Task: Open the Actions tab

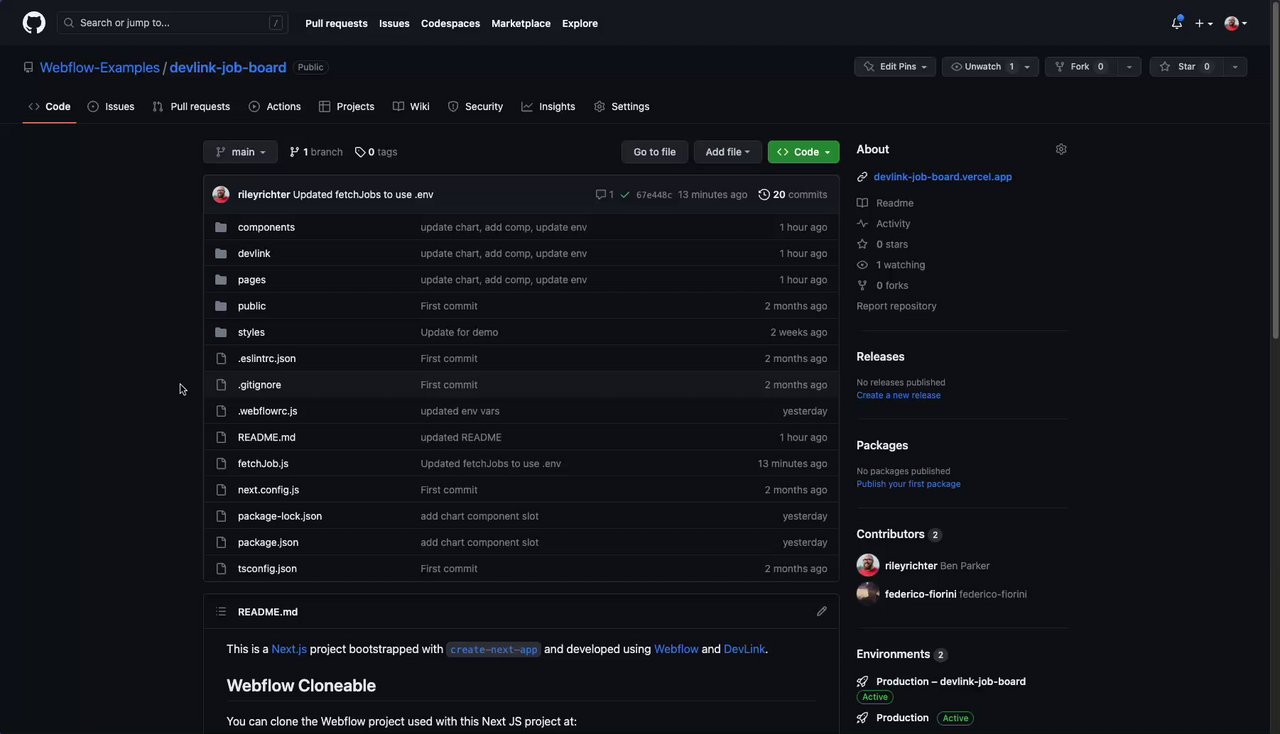Action: point(275,106)
